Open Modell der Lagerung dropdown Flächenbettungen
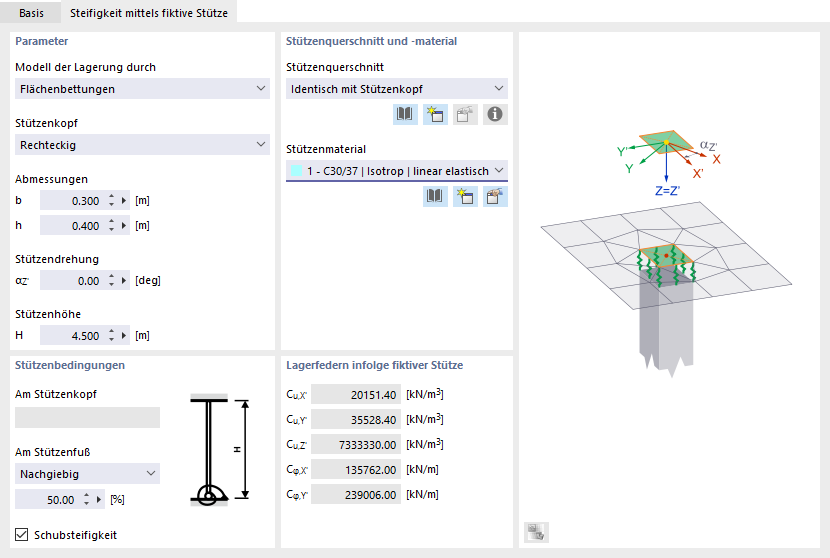Viewport: 830px width, 558px height. pos(142,88)
